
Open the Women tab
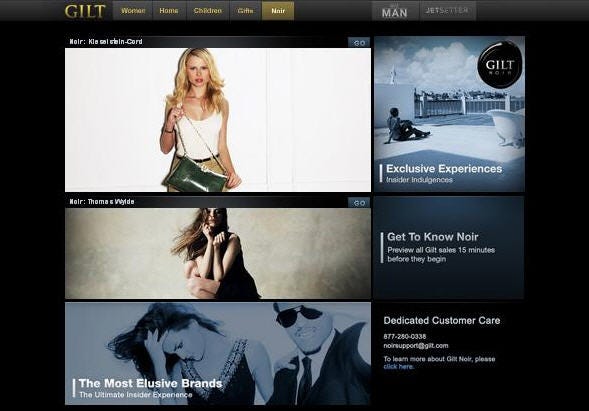pos(133,11)
